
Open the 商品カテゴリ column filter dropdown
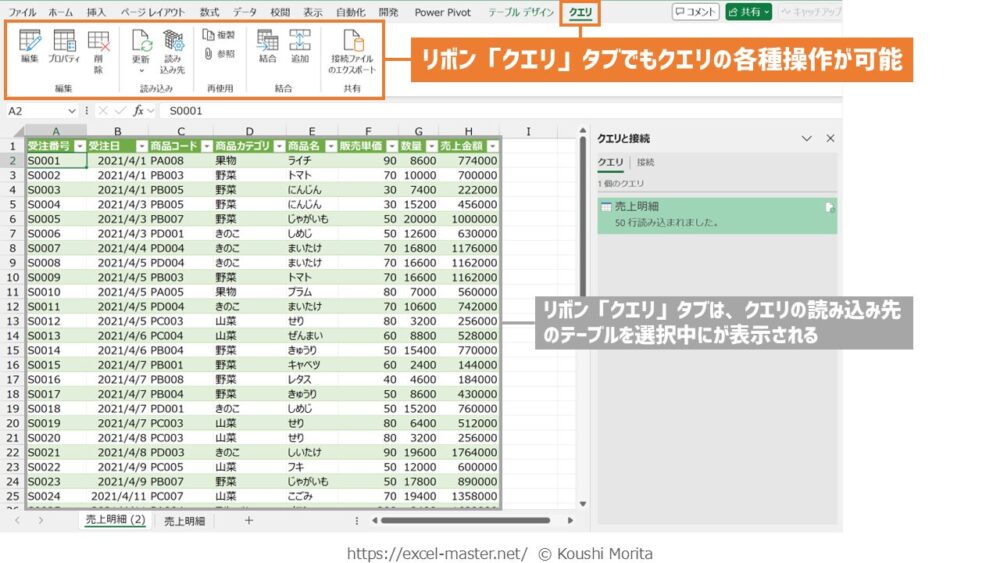pos(278,146)
